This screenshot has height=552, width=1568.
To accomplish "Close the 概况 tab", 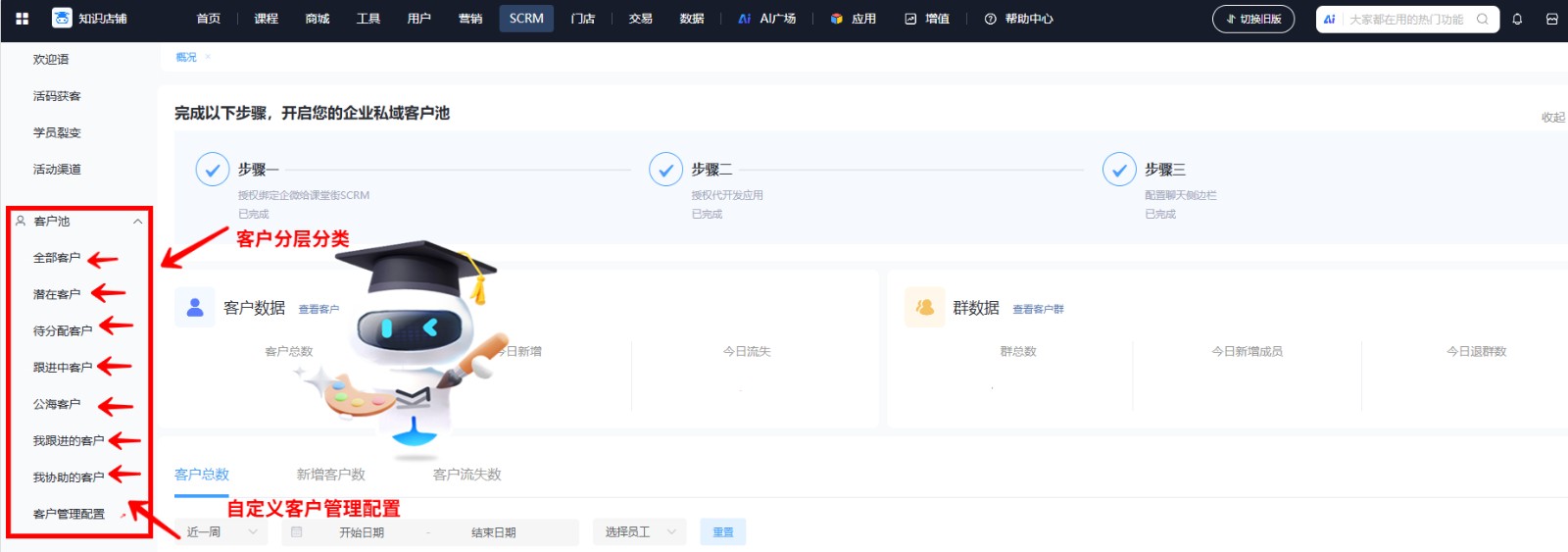I will [x=208, y=57].
